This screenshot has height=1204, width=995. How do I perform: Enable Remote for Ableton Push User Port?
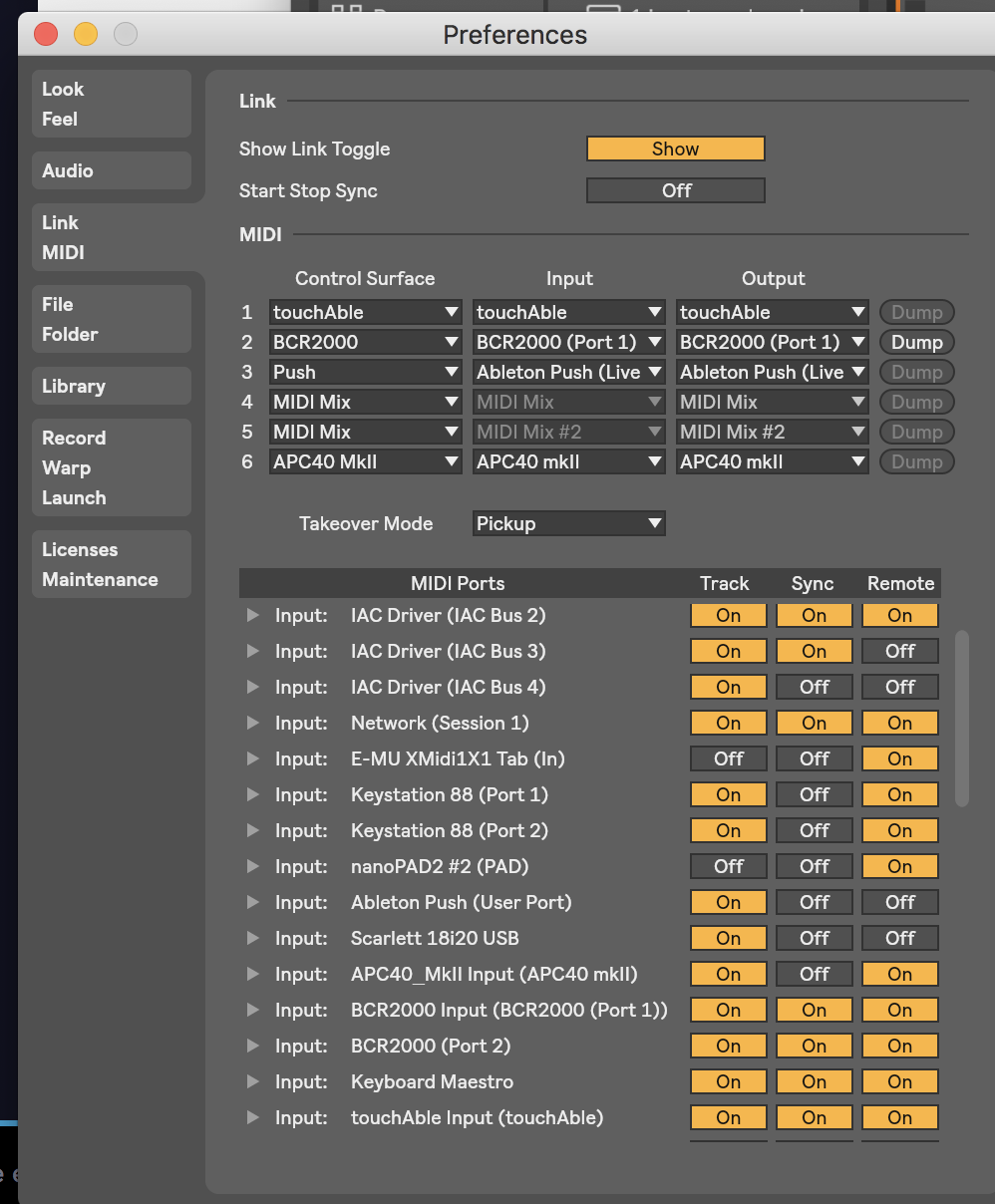click(900, 902)
